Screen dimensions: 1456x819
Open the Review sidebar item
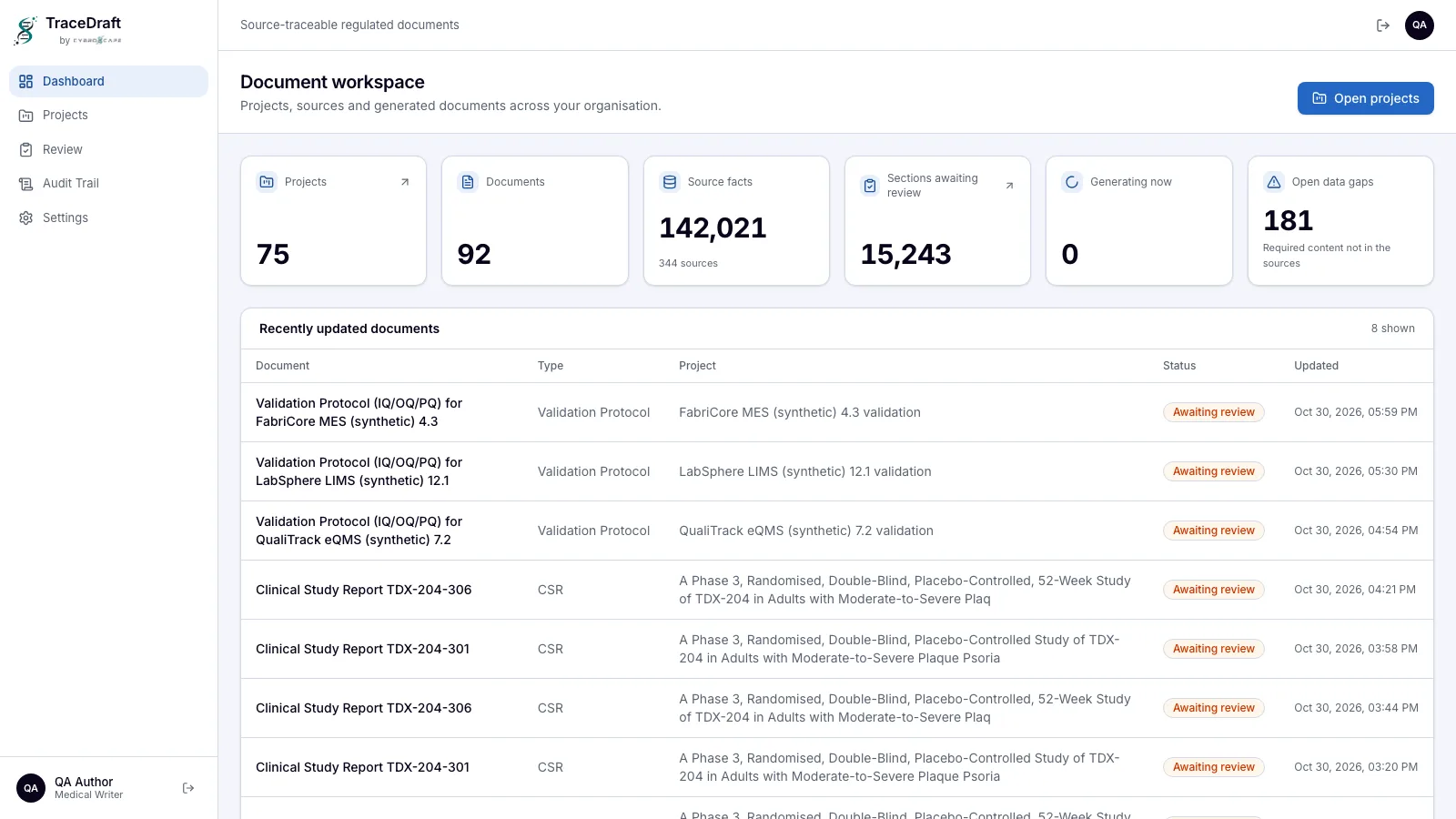tap(108, 149)
